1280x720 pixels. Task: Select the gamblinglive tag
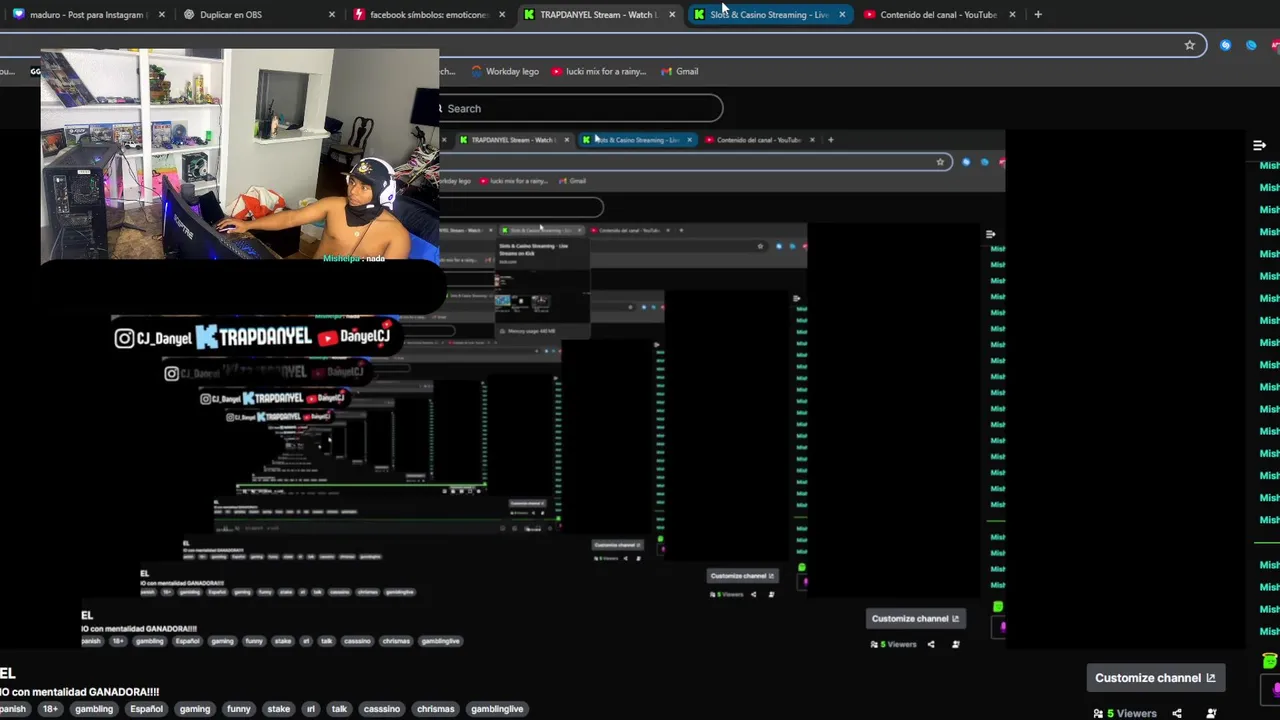click(497, 709)
